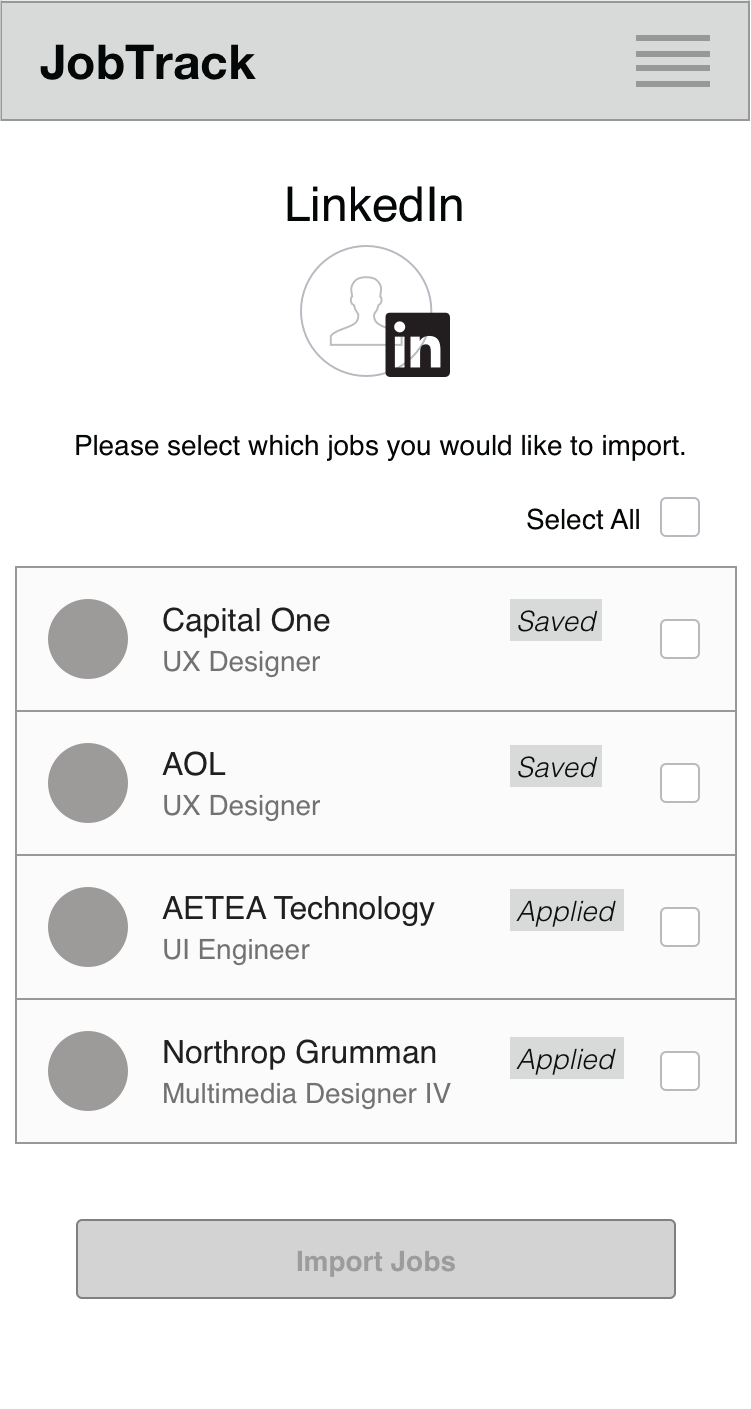This screenshot has width=751, height=1409.
Task: Click the Capital One company logo circle
Action: coord(88,639)
